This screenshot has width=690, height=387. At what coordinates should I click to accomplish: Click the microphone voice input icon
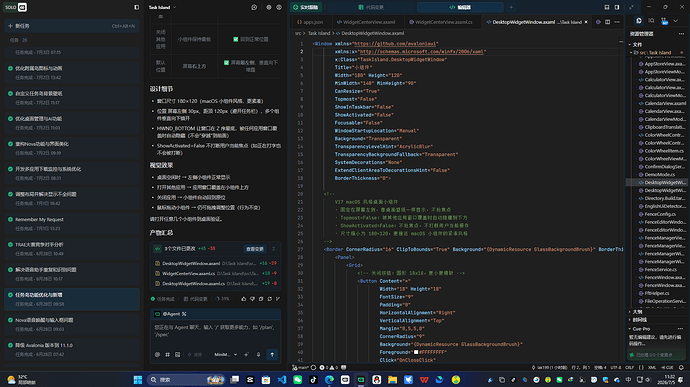pyautogui.click(x=258, y=354)
